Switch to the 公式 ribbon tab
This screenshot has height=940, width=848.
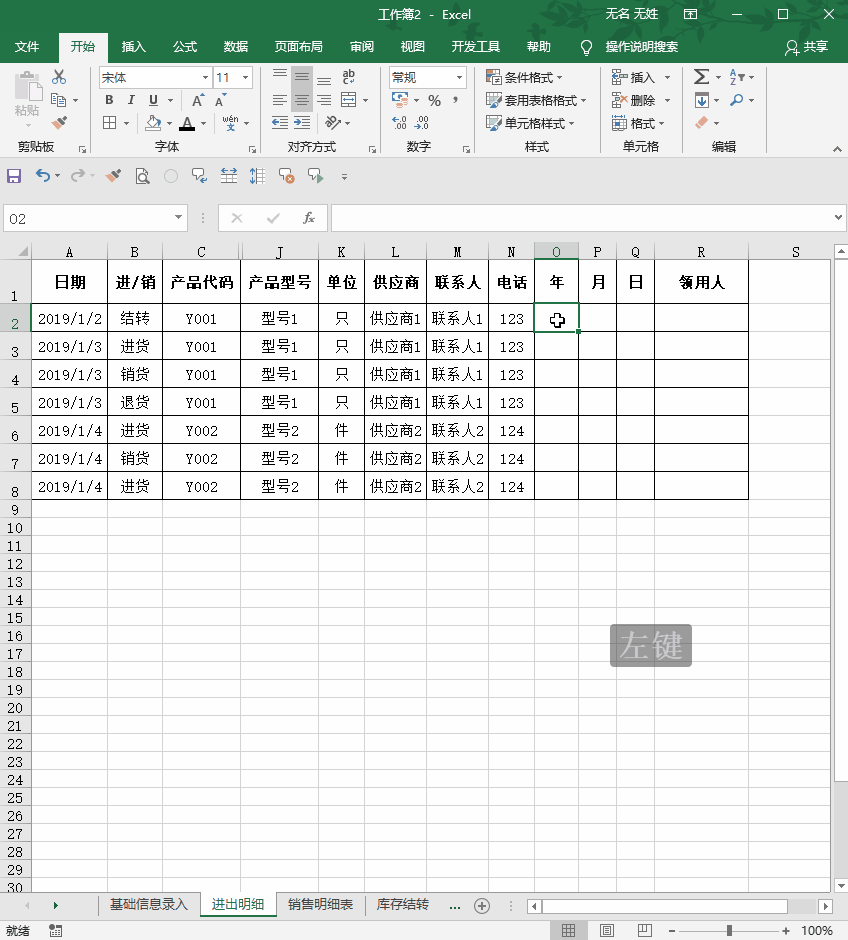[185, 47]
